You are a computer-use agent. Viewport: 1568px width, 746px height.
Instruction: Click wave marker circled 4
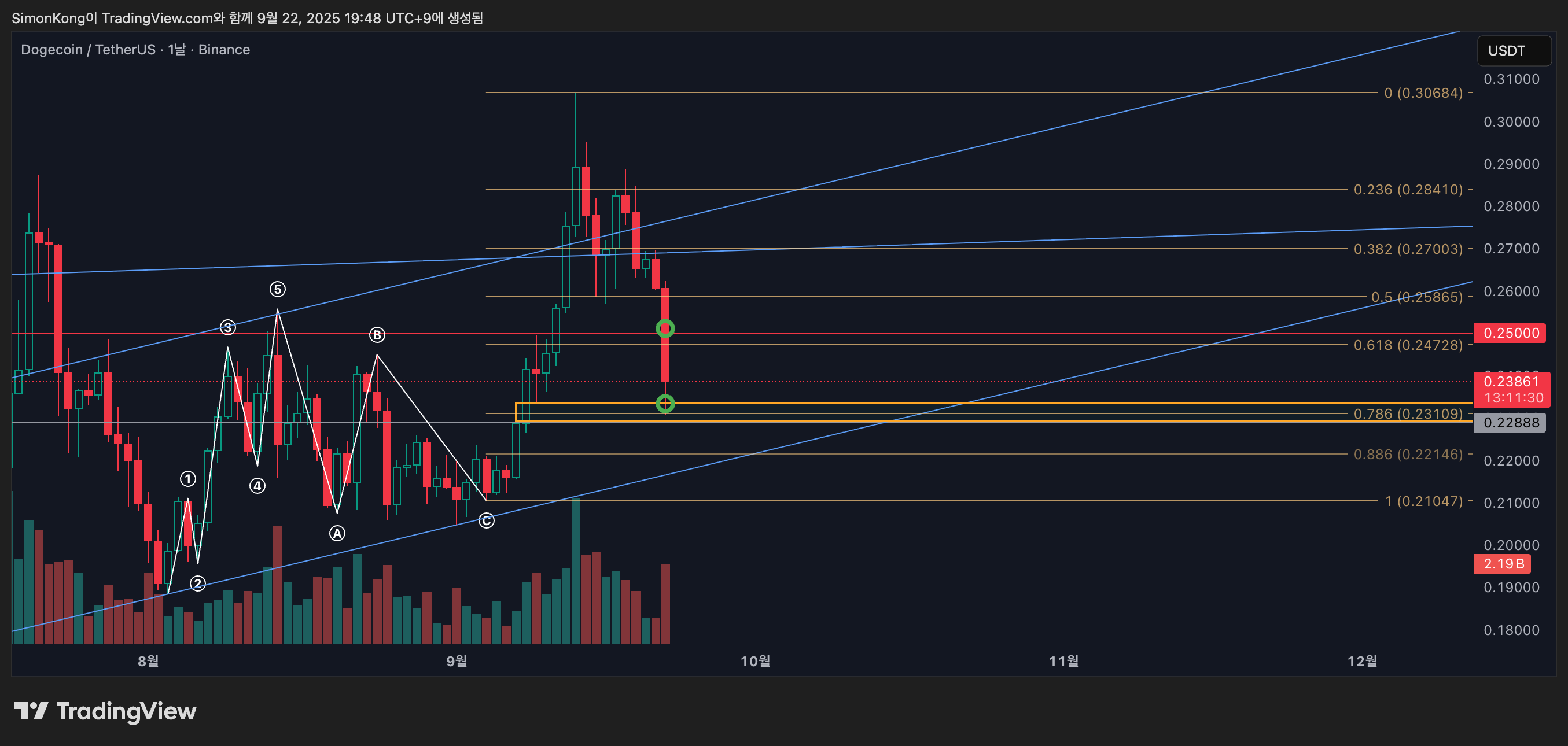pyautogui.click(x=257, y=486)
